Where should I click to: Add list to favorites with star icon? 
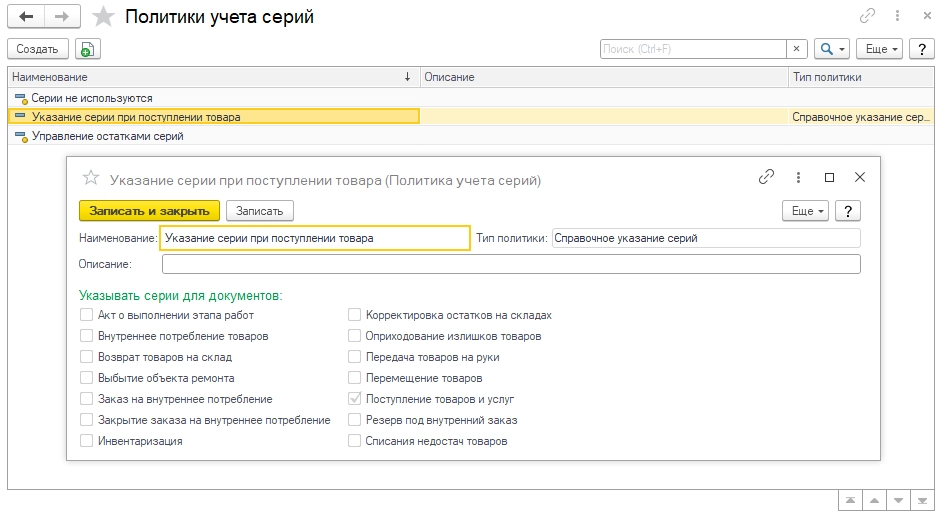point(102,17)
